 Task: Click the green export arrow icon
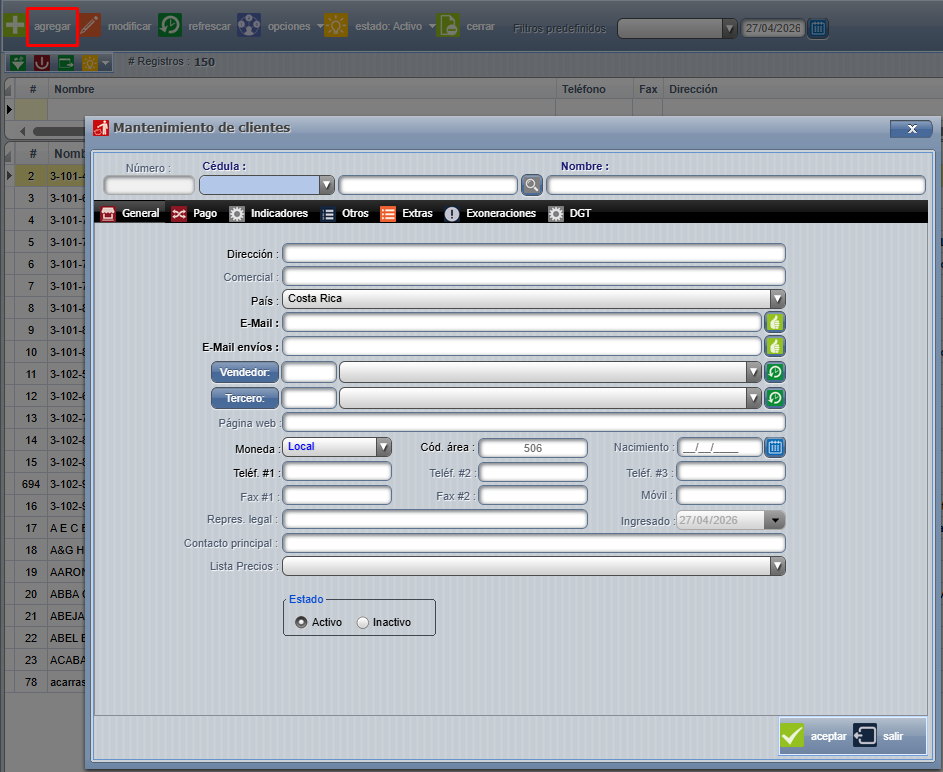(66, 63)
